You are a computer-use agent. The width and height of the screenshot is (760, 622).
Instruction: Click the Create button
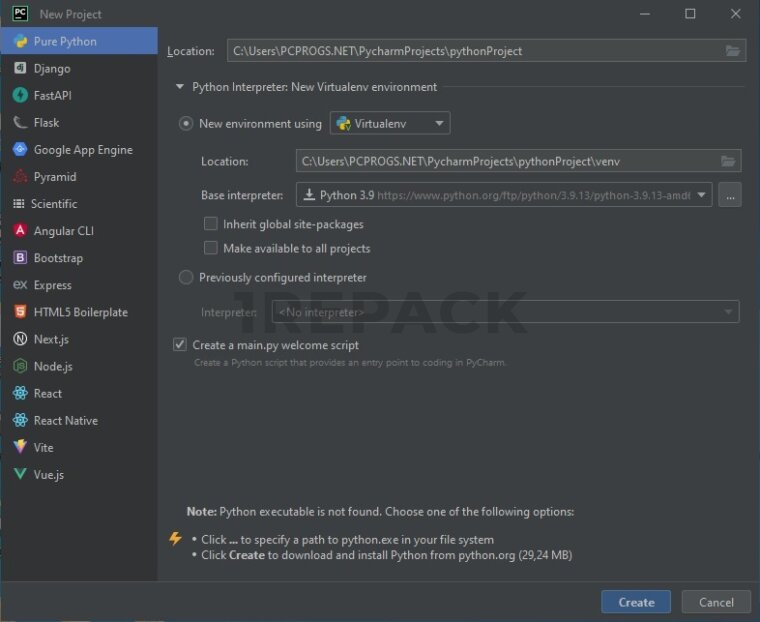click(x=636, y=602)
